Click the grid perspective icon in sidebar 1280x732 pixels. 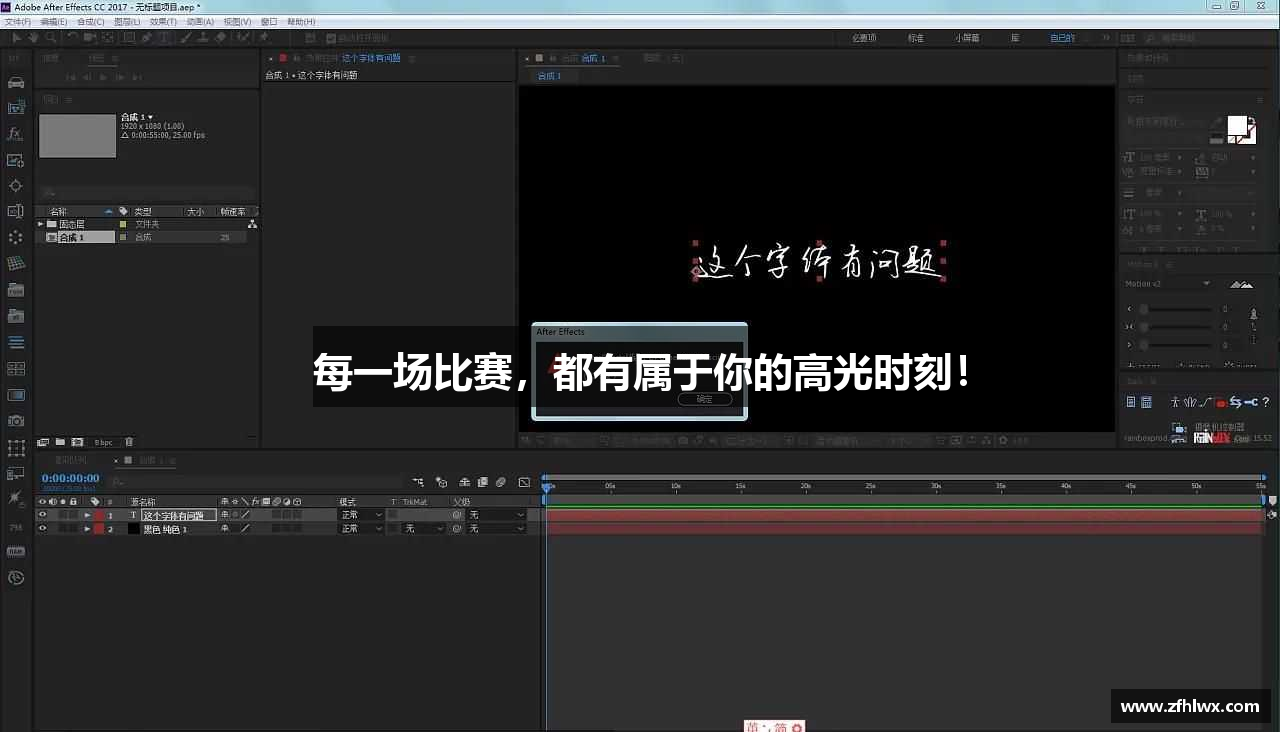[x=15, y=264]
